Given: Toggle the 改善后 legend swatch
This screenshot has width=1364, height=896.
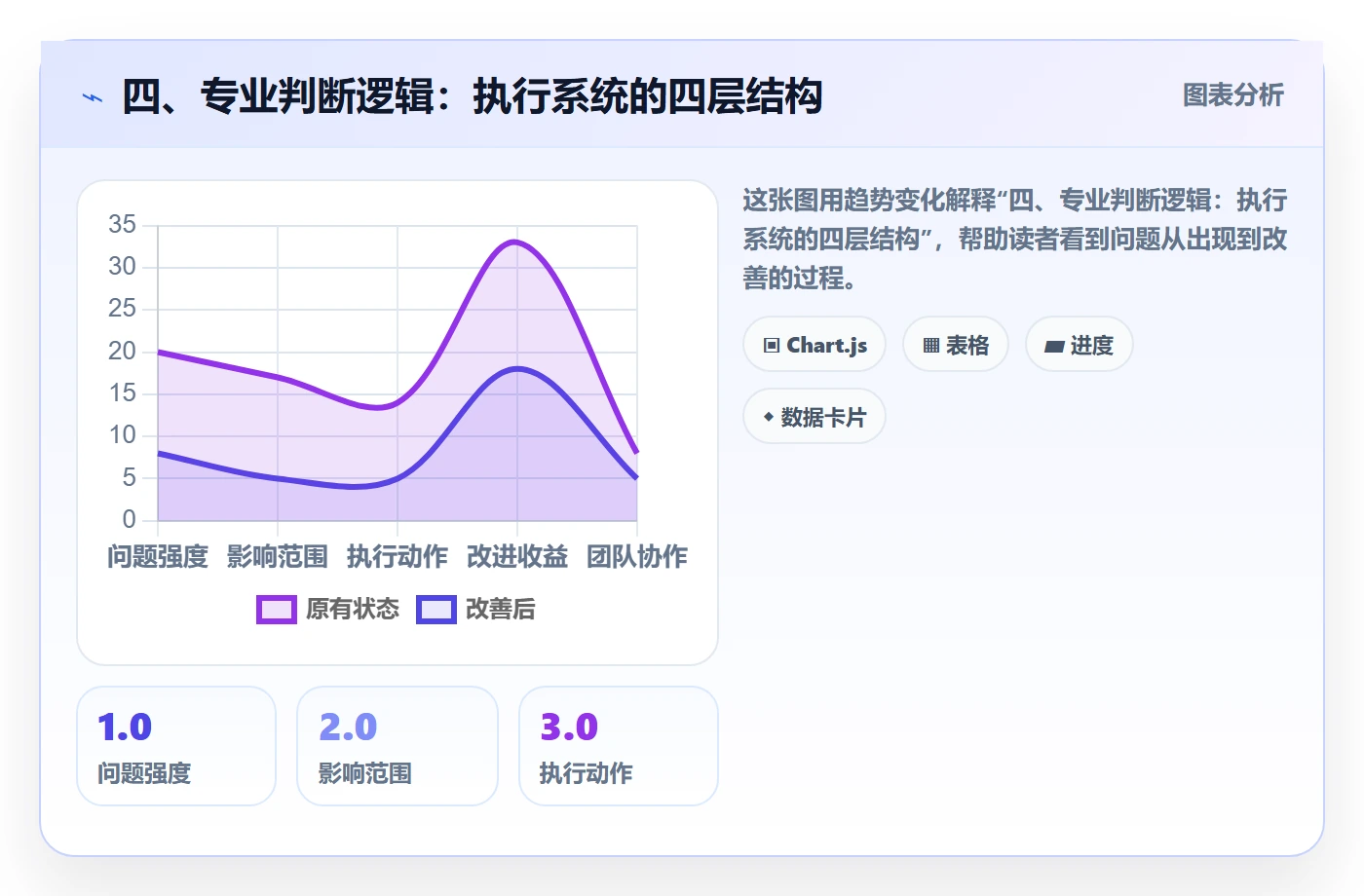Looking at the screenshot, I should click(x=436, y=610).
